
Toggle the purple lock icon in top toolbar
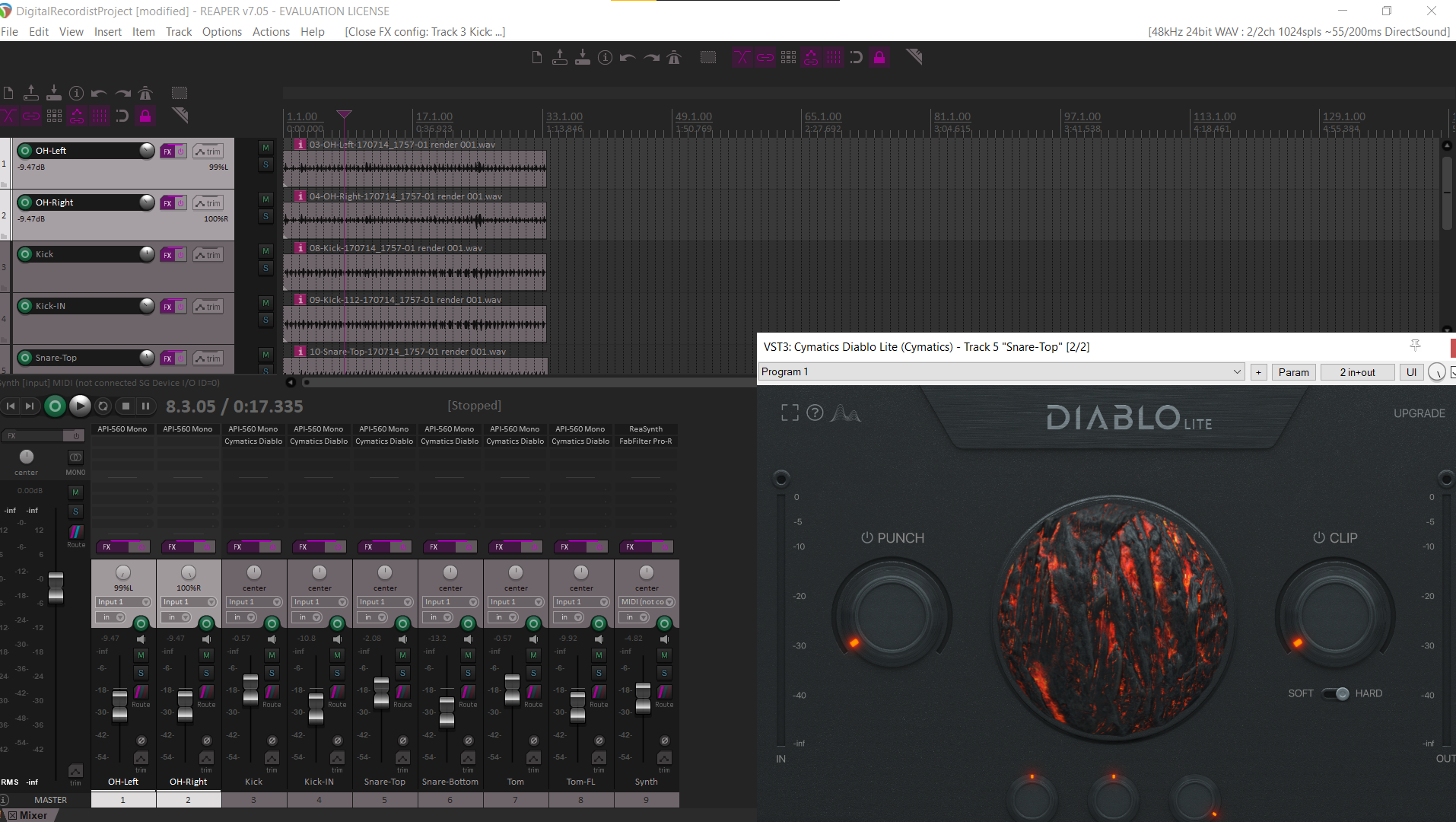(x=879, y=58)
